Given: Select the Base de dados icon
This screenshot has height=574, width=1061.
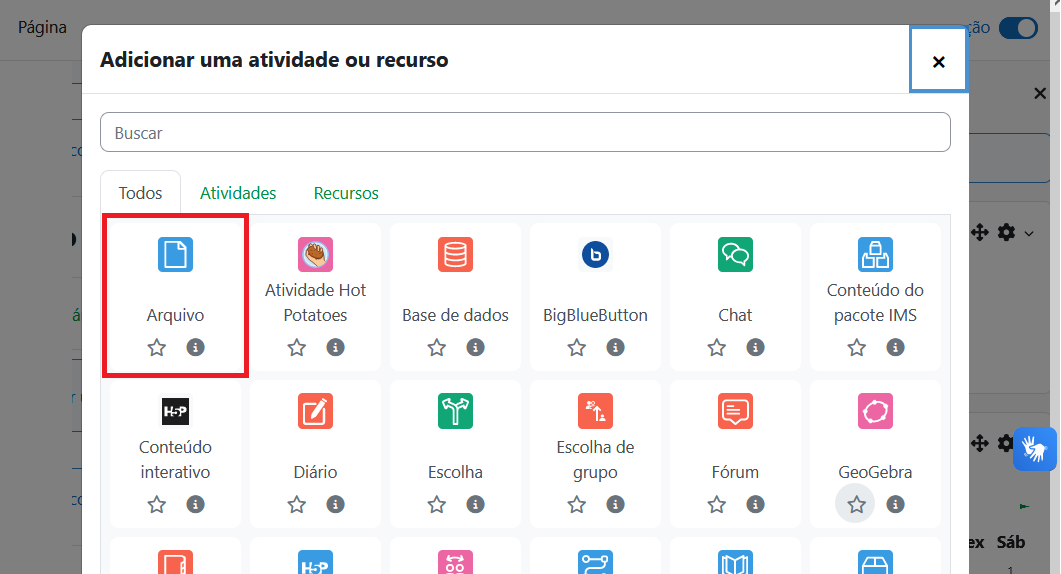Looking at the screenshot, I should tap(455, 255).
